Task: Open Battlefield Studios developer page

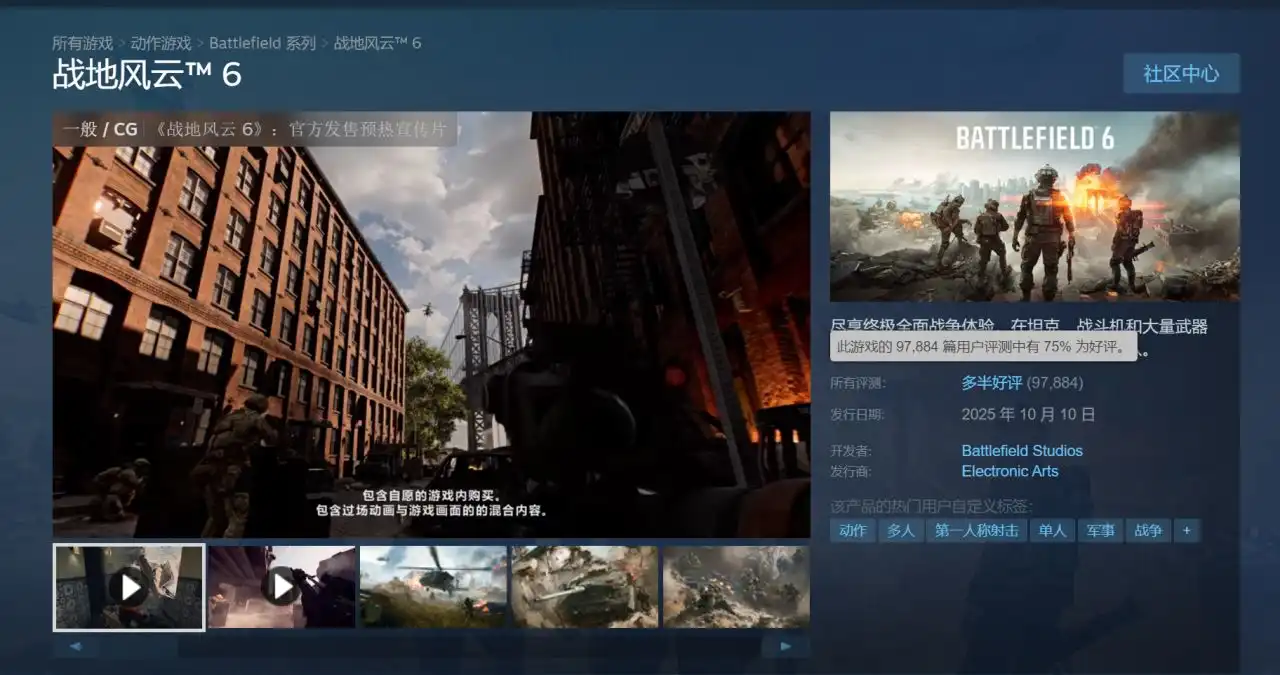Action: coord(1022,451)
